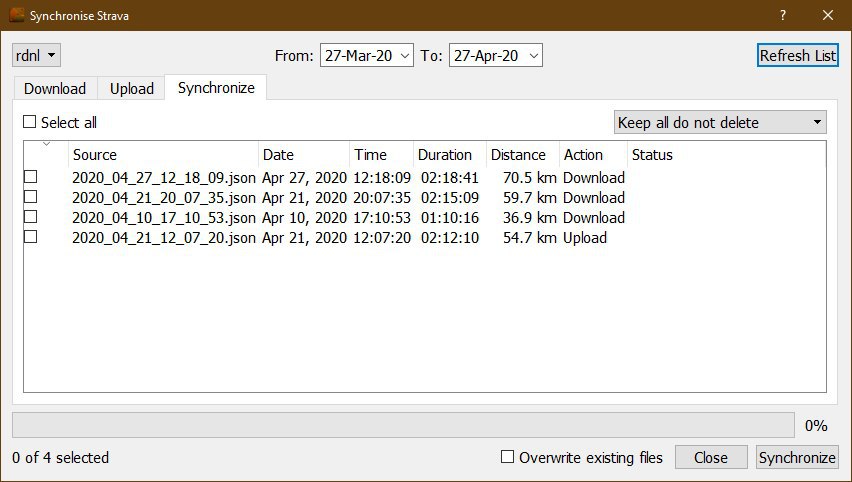This screenshot has width=852, height=482.
Task: Click the Upload action cell
Action: coord(585,238)
